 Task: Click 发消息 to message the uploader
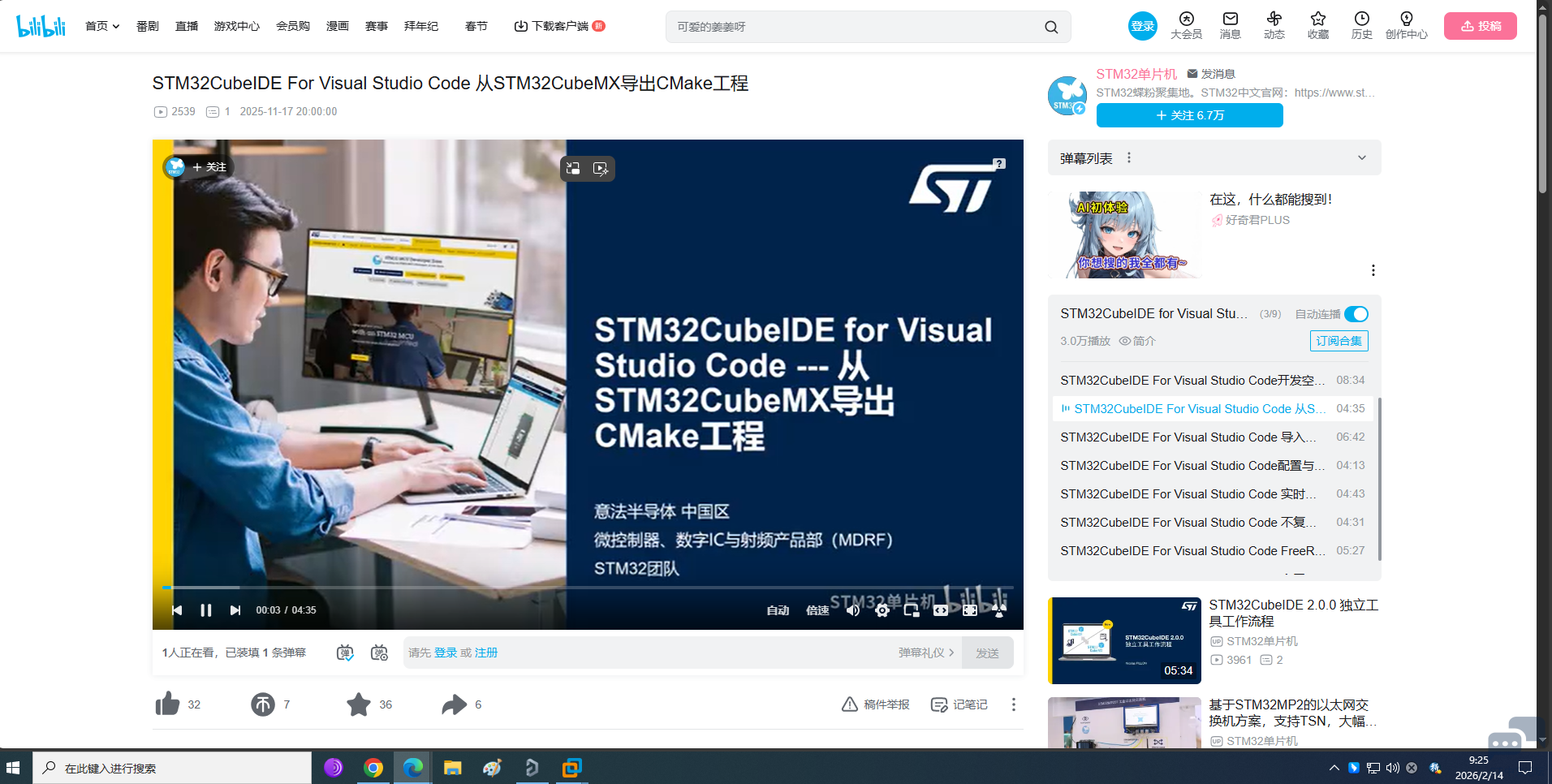tap(1211, 74)
